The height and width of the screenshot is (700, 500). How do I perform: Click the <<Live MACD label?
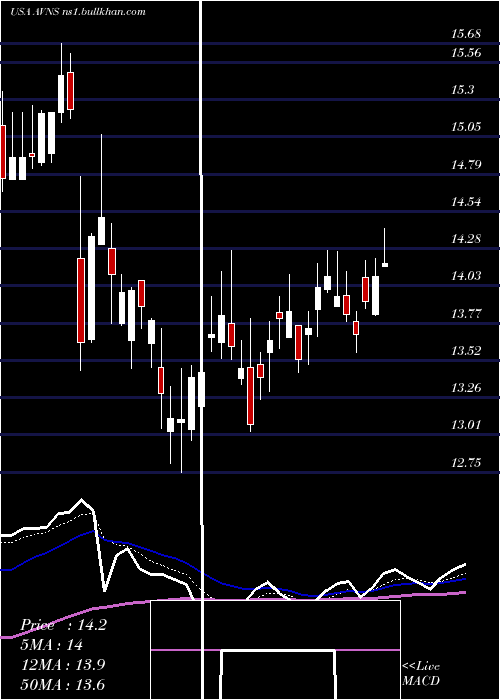click(421, 673)
